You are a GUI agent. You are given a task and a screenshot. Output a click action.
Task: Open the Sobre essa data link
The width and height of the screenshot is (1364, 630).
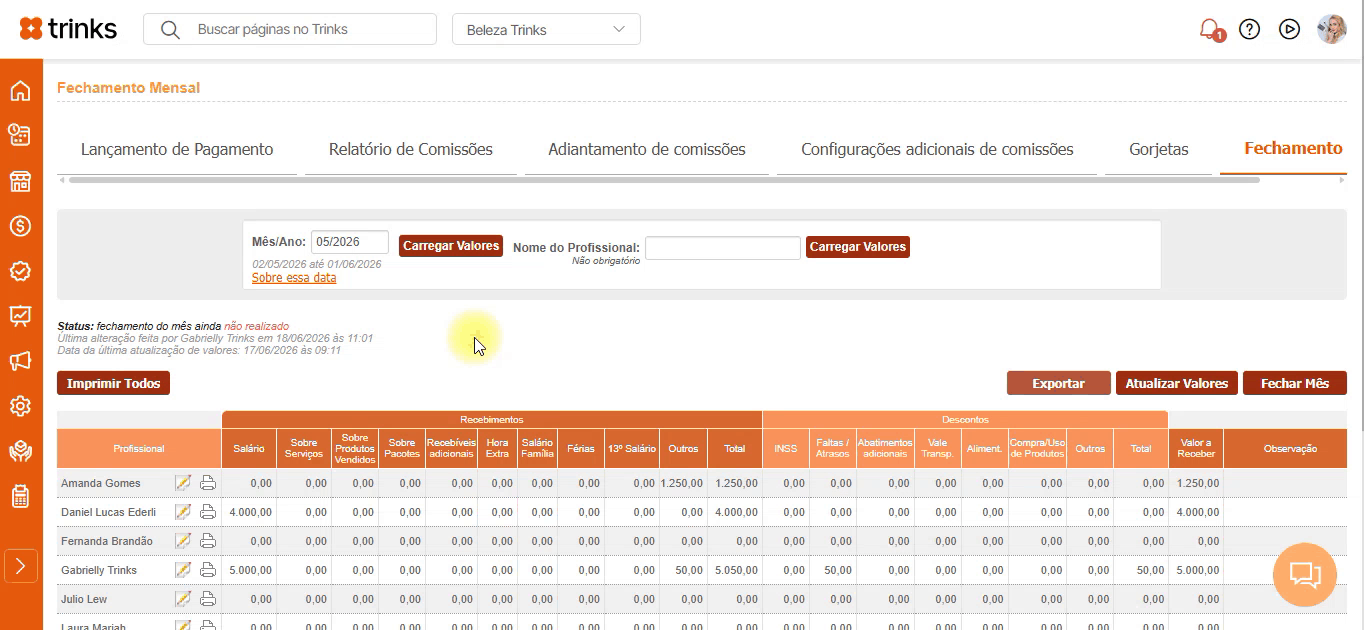(x=294, y=278)
